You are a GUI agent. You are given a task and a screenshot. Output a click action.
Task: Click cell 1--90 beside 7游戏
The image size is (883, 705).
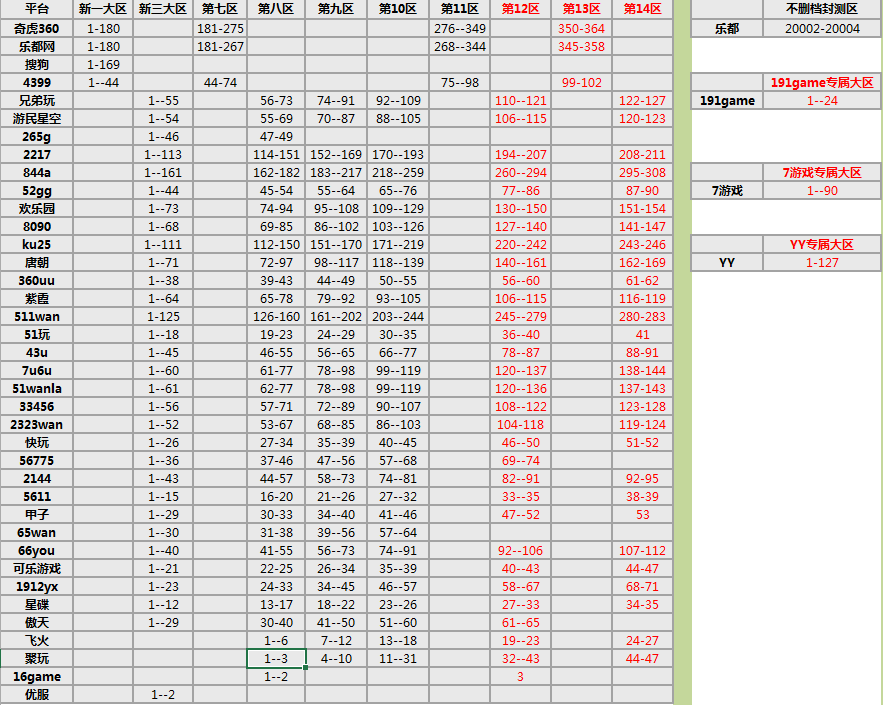tap(822, 190)
